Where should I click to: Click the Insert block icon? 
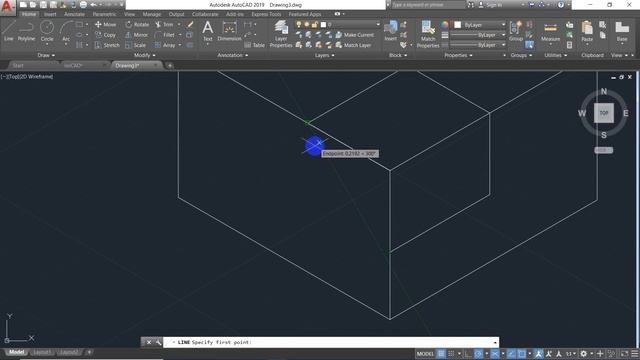point(391,31)
